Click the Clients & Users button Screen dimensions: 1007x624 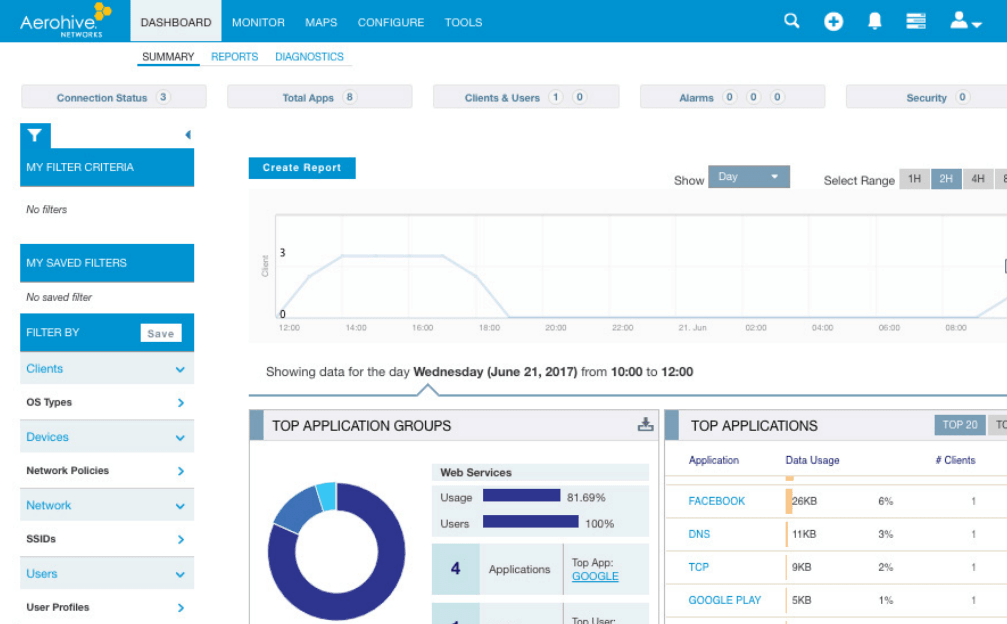tap(526, 97)
